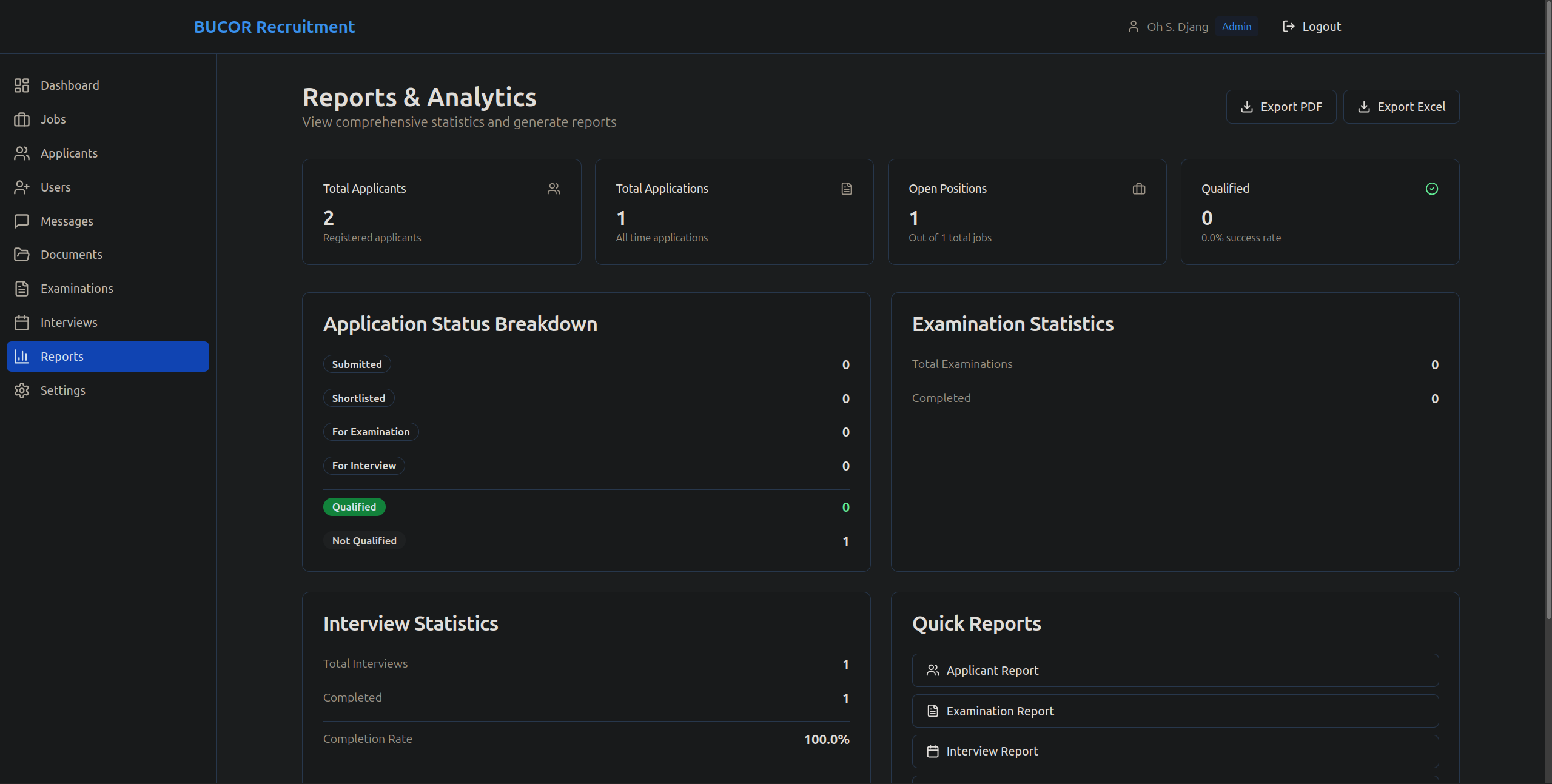Click the Dashboard grid icon in sidebar

22,85
